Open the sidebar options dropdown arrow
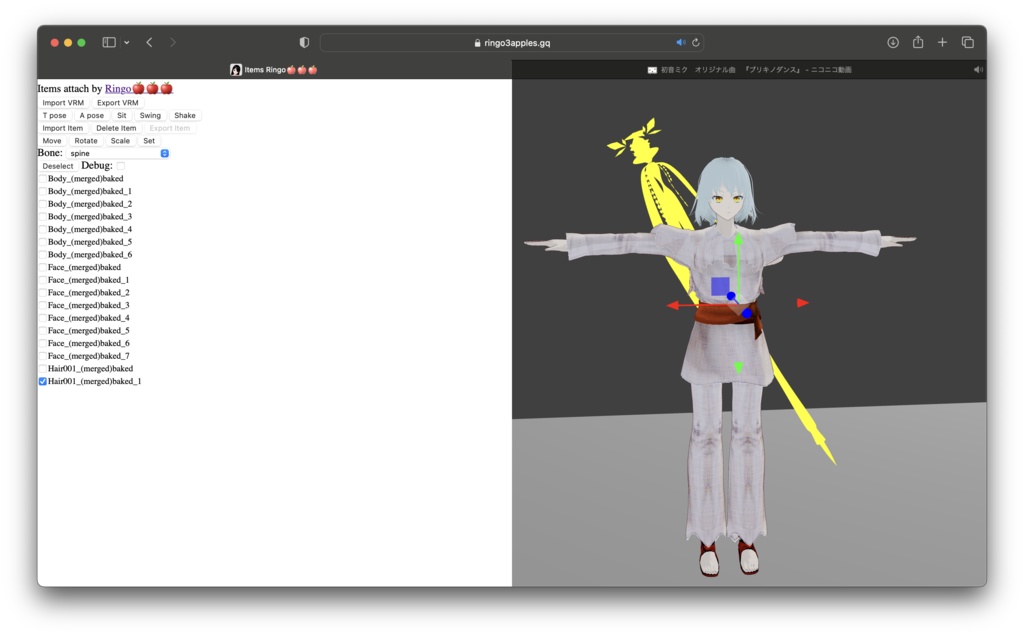 [127, 42]
